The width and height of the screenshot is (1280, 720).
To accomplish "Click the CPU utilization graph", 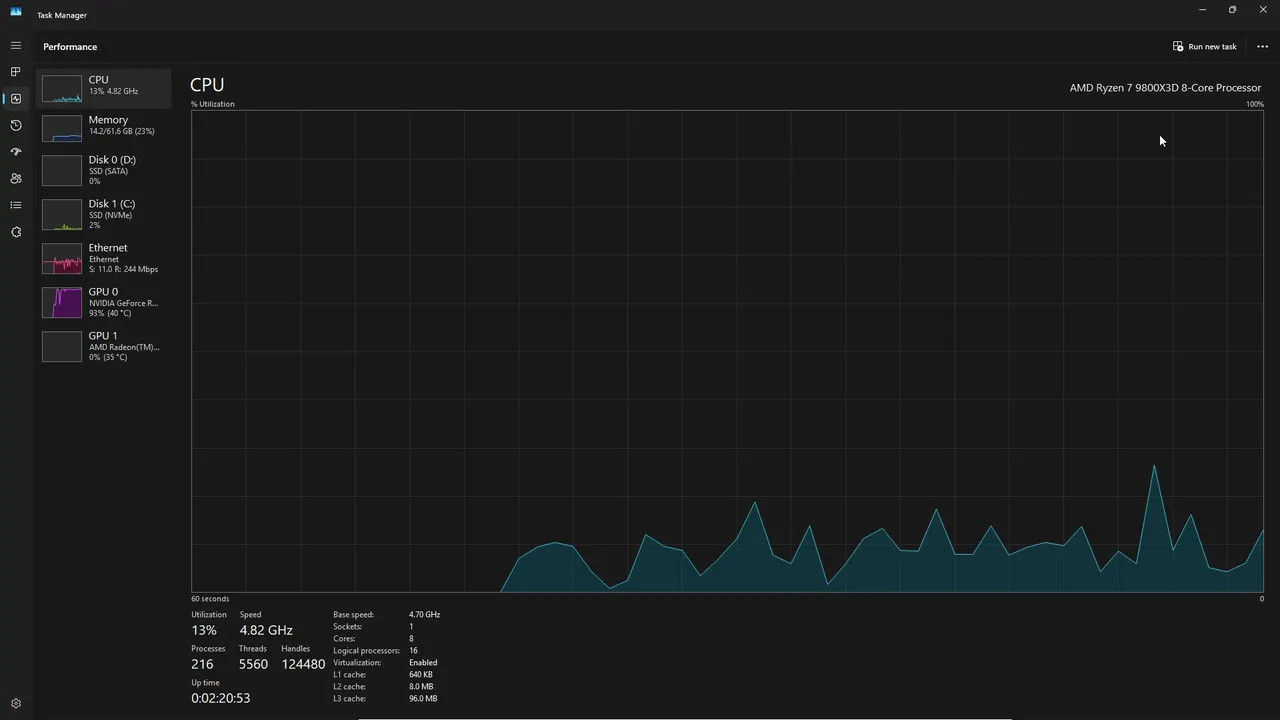I will 727,351.
